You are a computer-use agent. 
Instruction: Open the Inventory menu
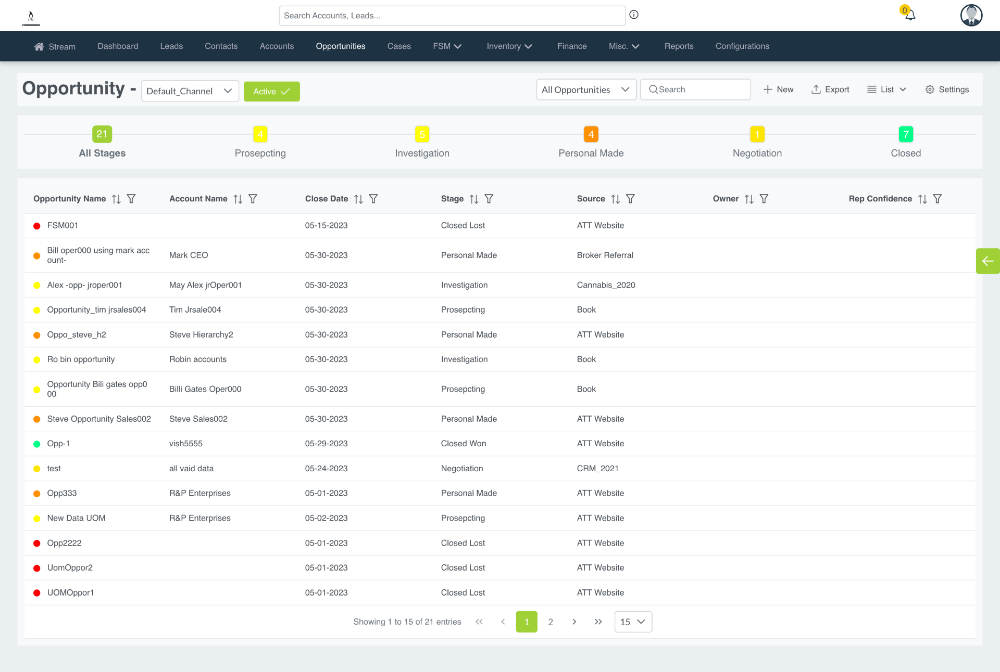click(x=509, y=46)
